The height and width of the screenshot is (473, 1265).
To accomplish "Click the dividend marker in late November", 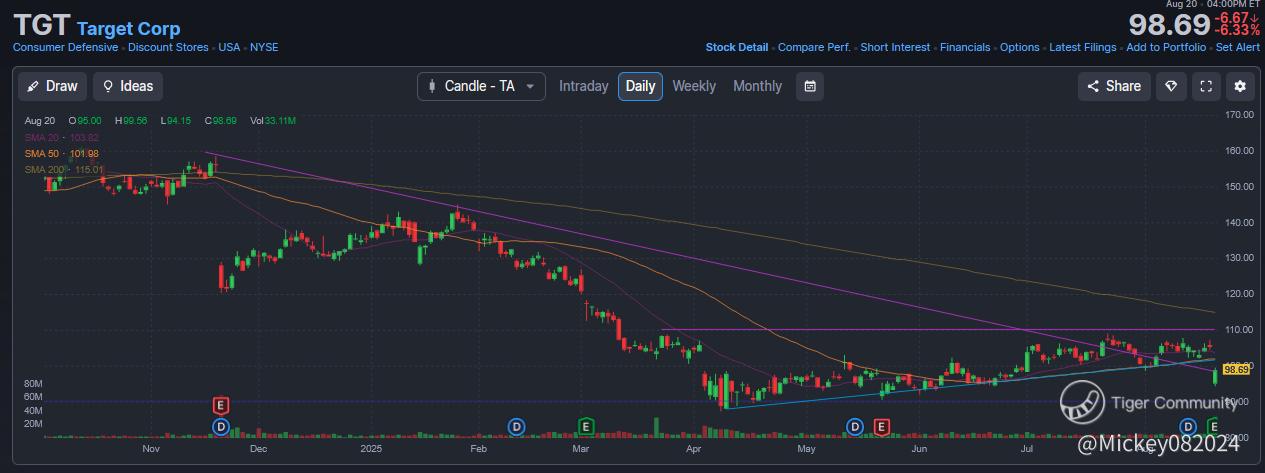I will coord(221,427).
